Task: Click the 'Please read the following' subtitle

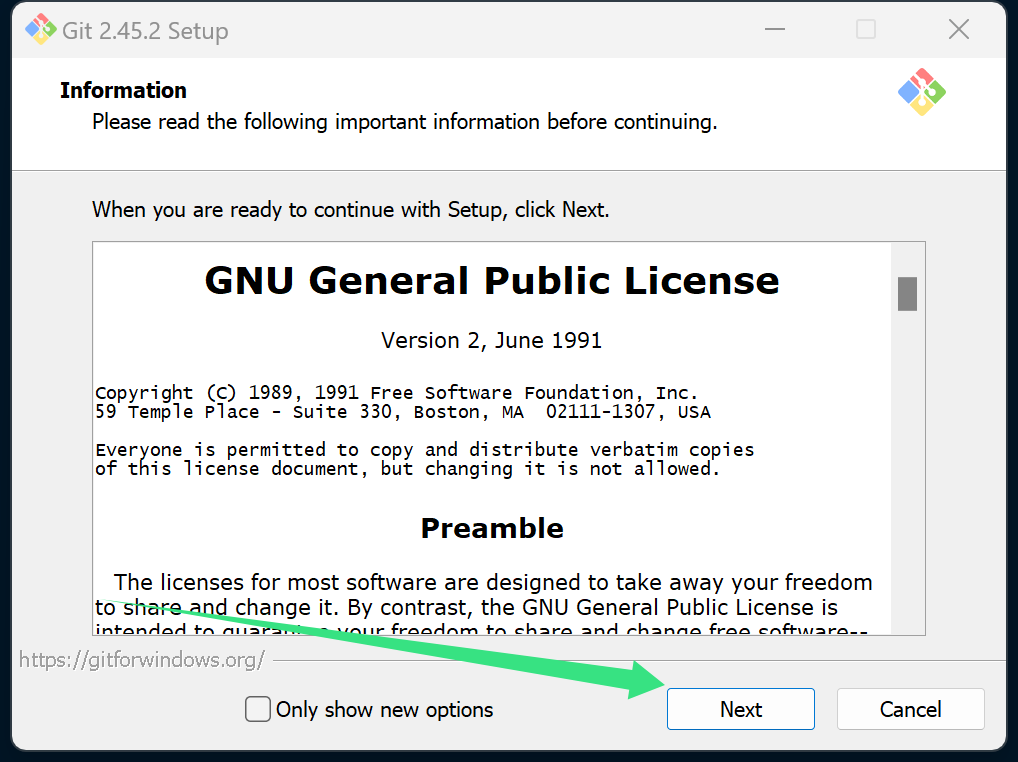Action: 404,122
